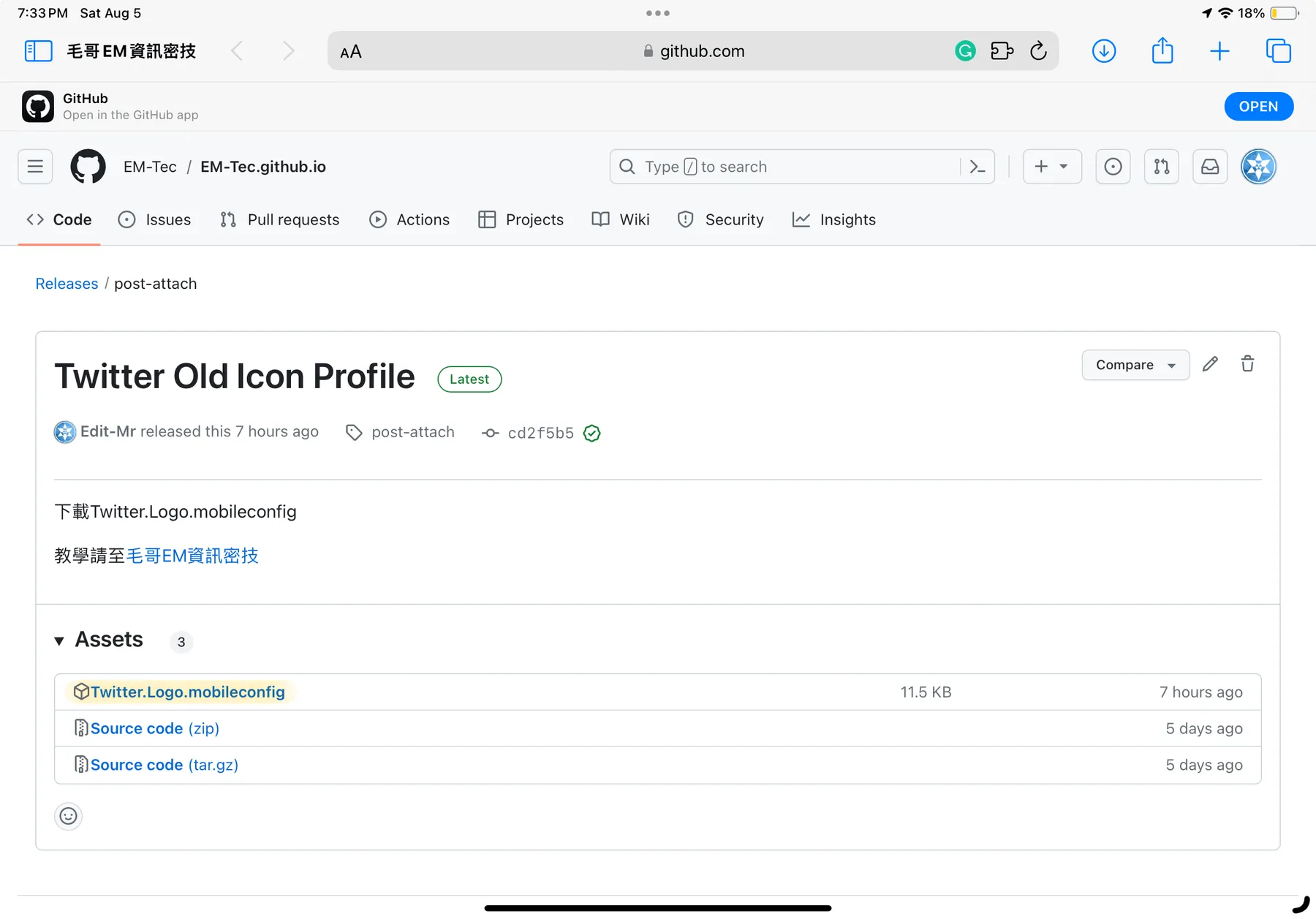This screenshot has height=919, width=1316.
Task: View the Insights tab
Action: click(x=833, y=219)
